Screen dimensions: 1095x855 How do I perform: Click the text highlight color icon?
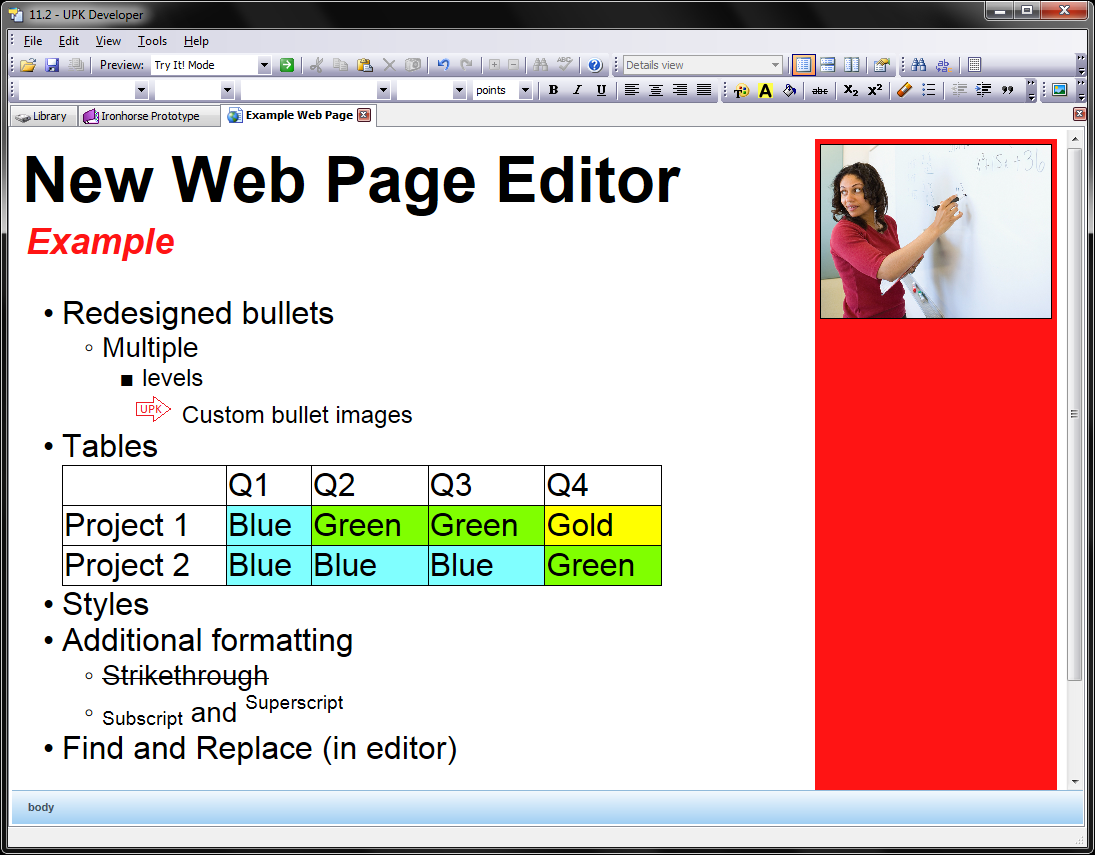[x=765, y=90]
